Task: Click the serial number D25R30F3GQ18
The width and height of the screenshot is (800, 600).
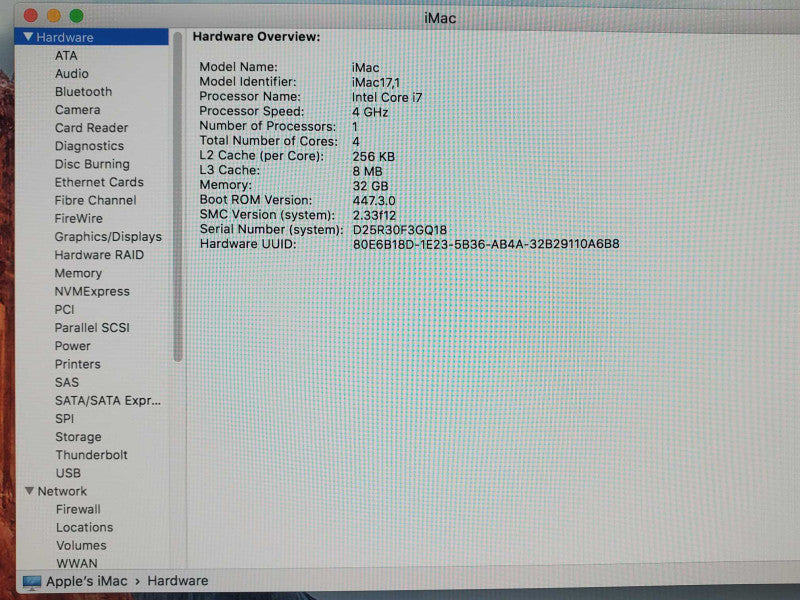Action: 400,230
